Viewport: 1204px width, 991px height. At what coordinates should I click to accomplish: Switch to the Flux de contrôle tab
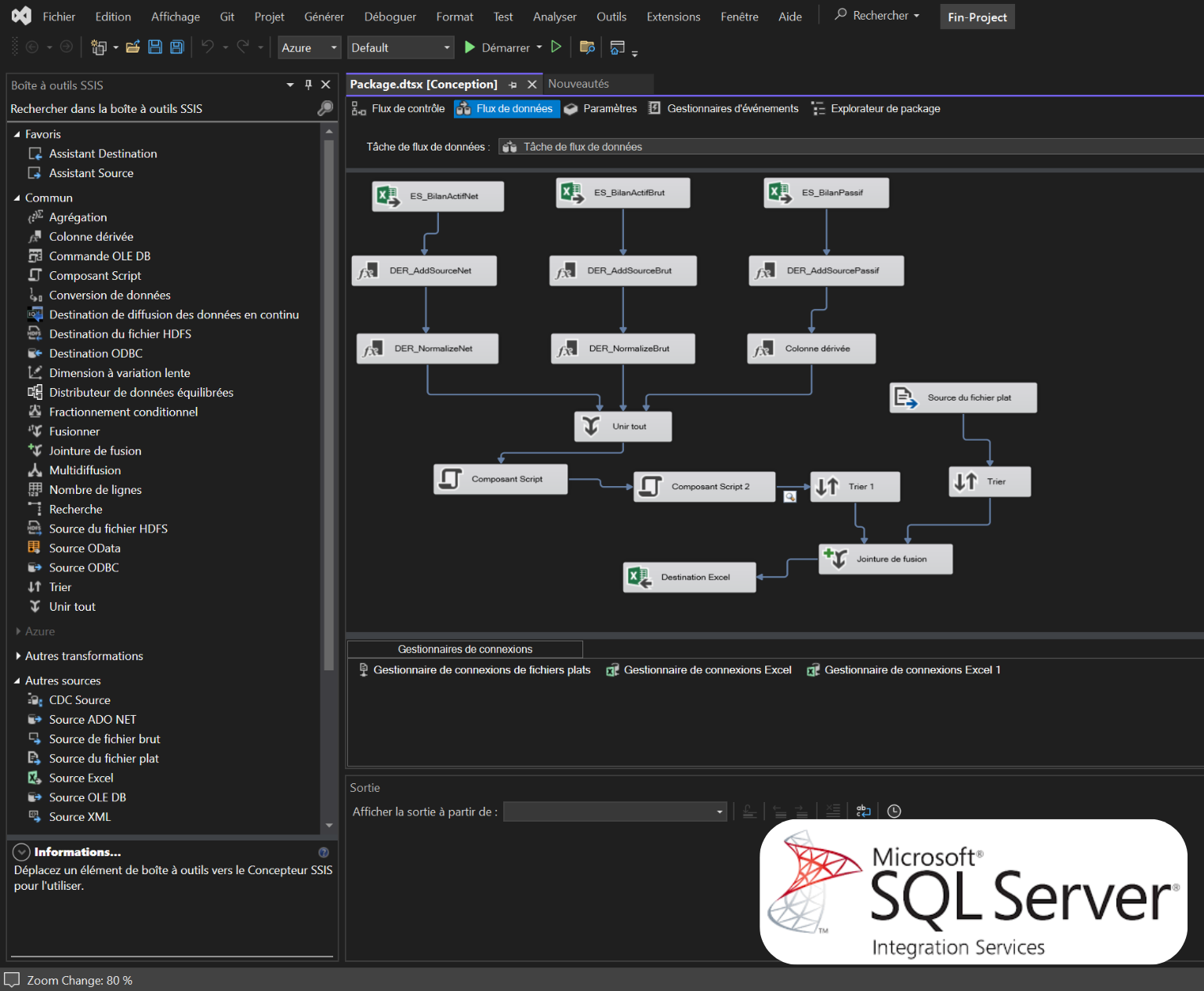[x=398, y=109]
